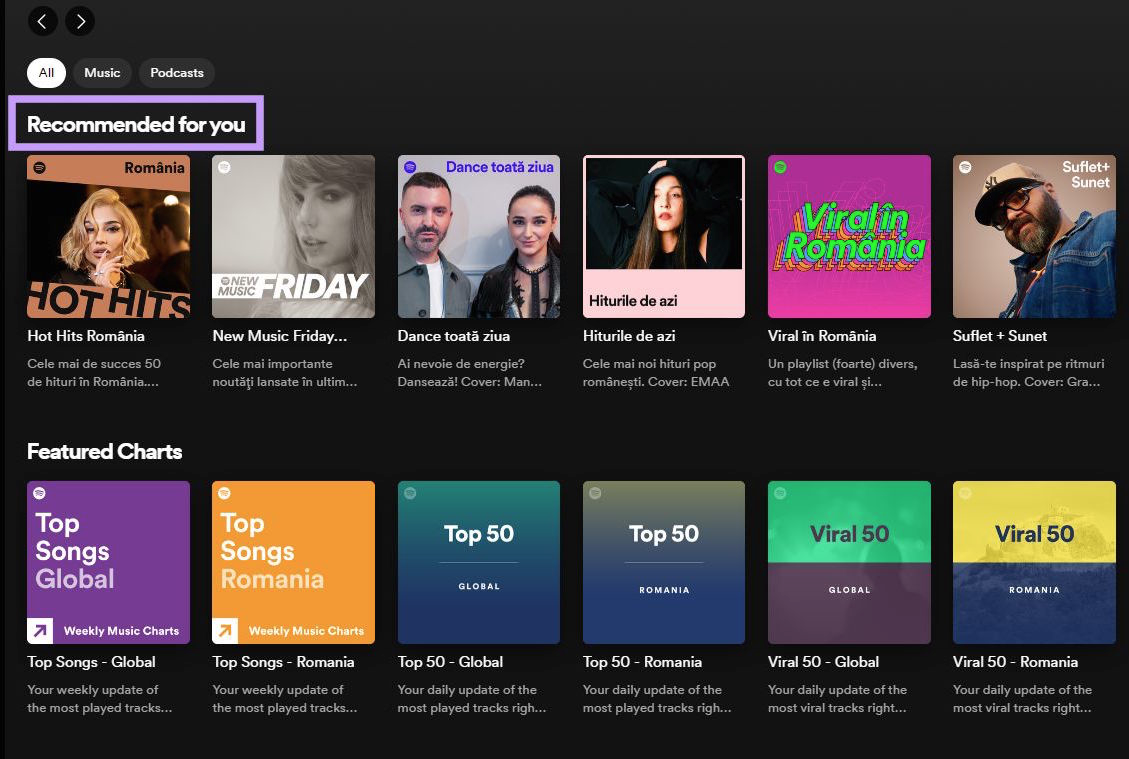Viewport: 1129px width, 759px height.
Task: Click the Spotify logo on the Top 50 Romania cover
Action: [595, 493]
